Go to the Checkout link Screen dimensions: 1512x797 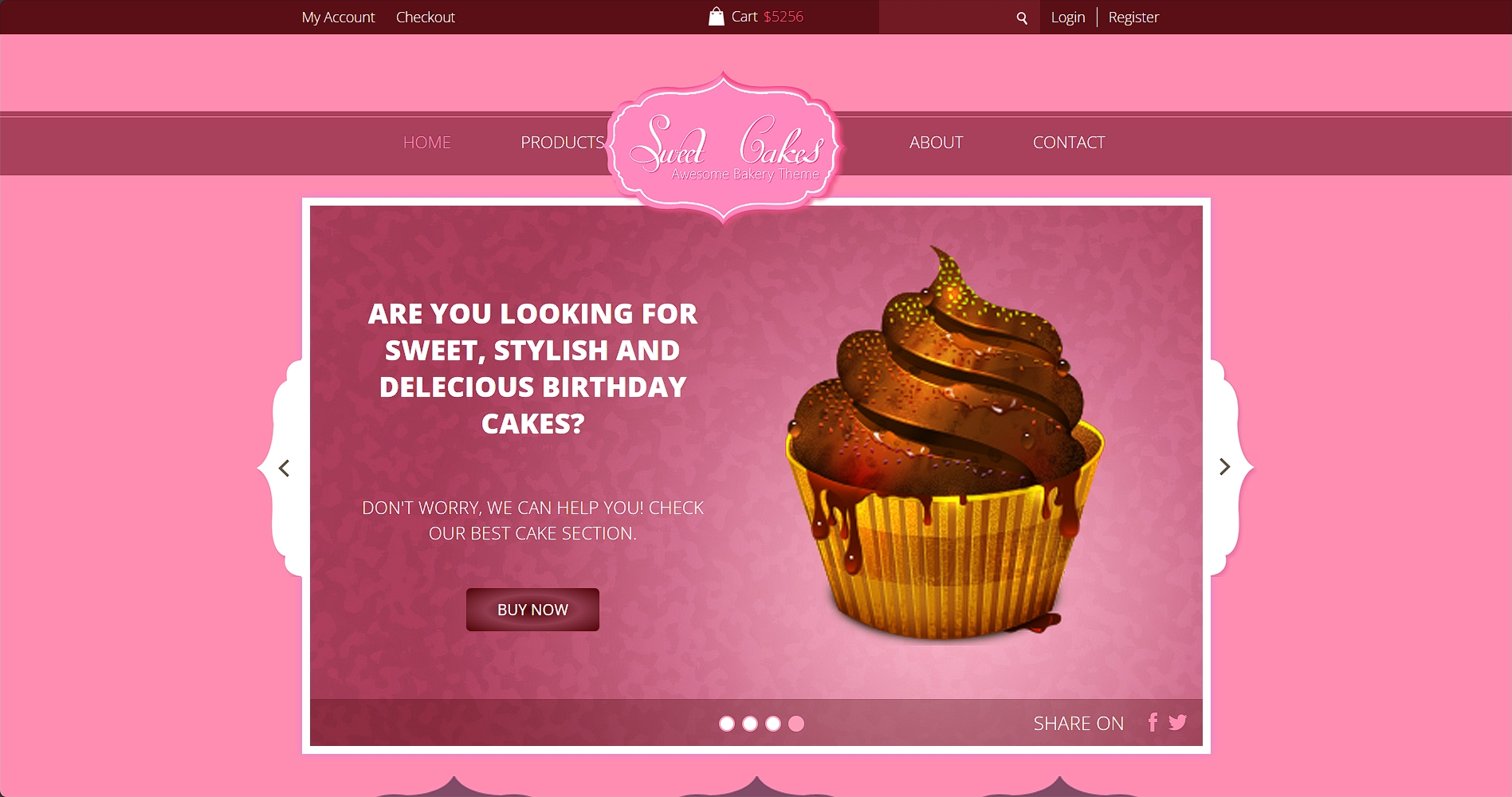426,17
